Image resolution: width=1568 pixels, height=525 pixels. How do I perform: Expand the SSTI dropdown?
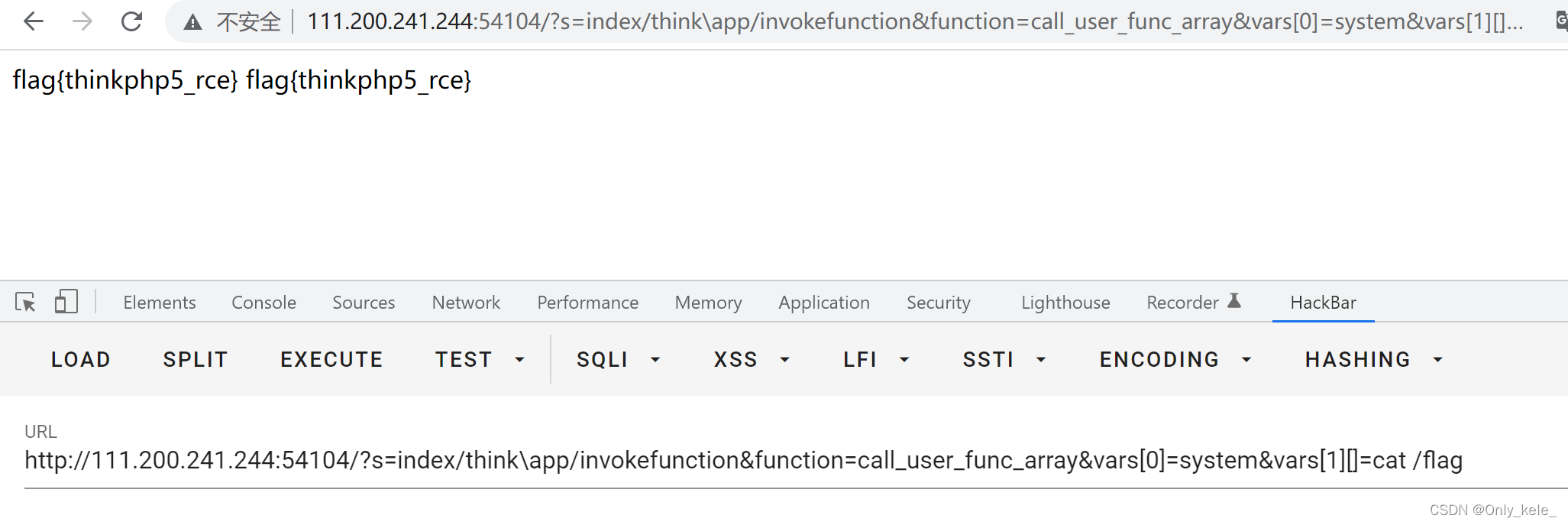click(1004, 359)
